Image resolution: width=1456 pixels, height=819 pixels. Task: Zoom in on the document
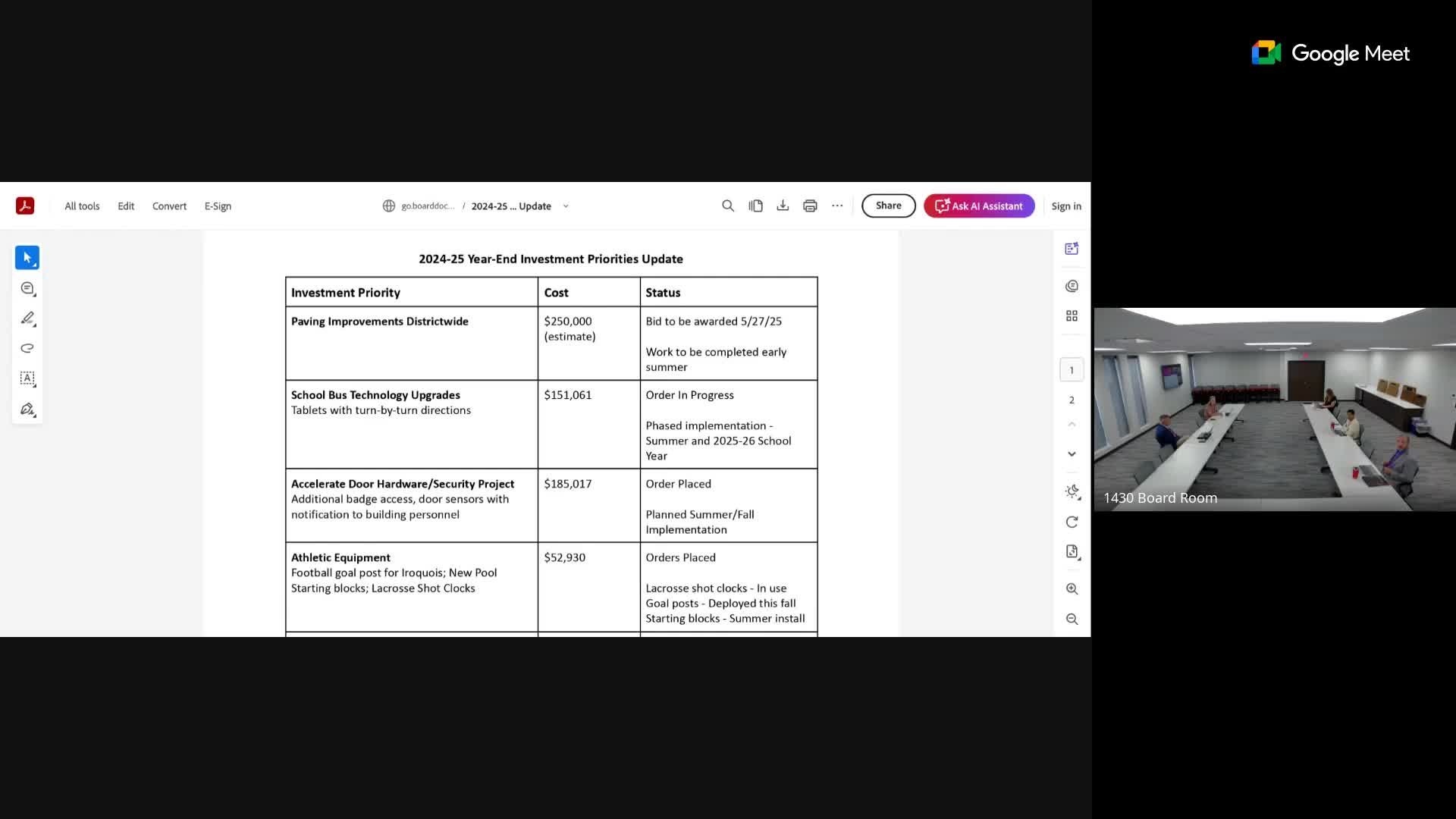(x=1072, y=588)
